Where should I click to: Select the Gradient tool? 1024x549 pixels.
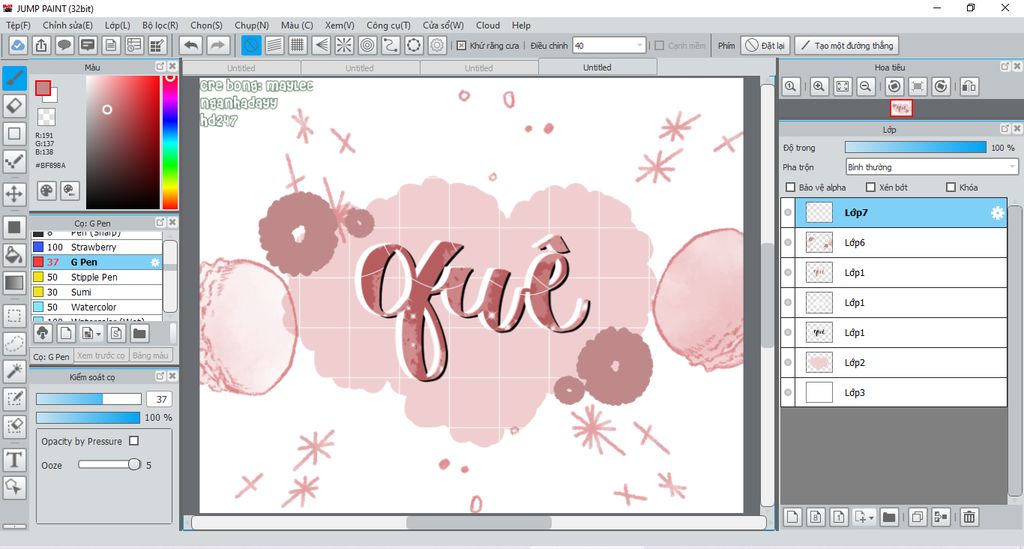point(14,283)
